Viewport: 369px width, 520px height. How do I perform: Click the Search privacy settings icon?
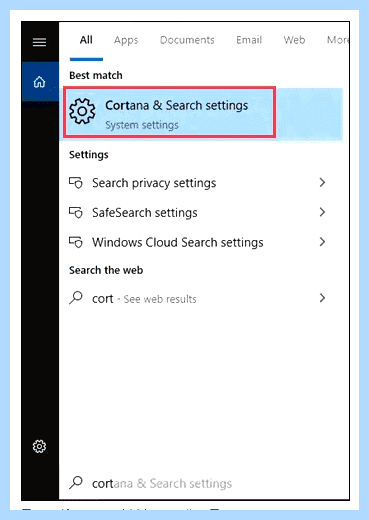pyautogui.click(x=76, y=183)
